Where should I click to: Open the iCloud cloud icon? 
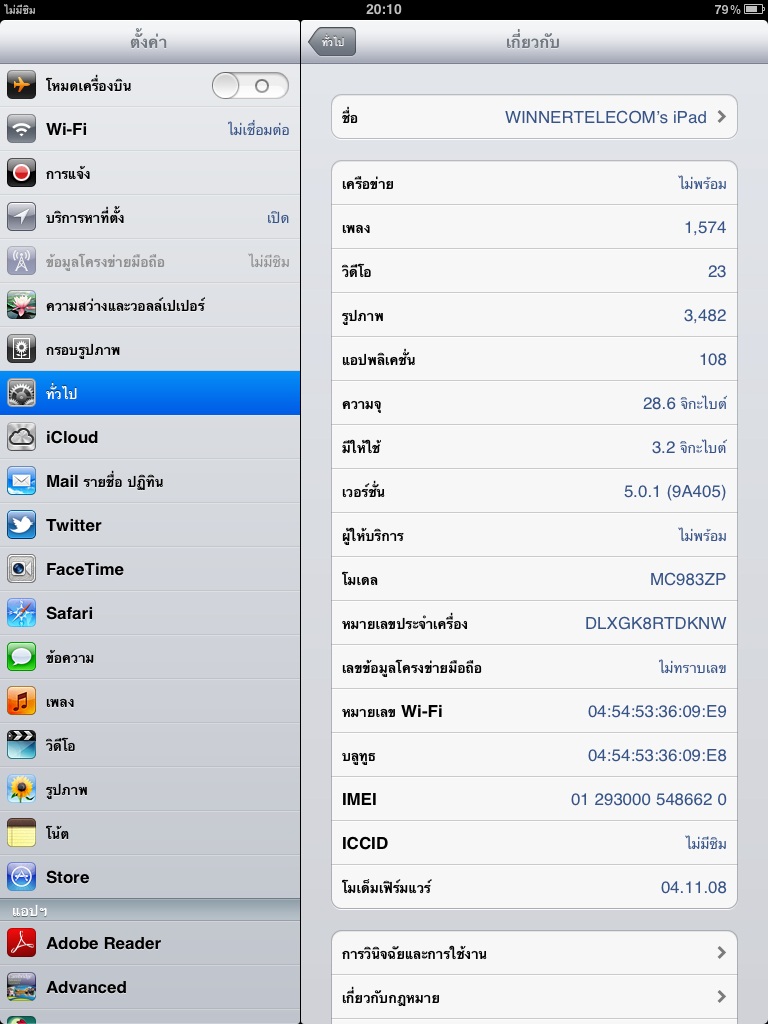(x=22, y=437)
